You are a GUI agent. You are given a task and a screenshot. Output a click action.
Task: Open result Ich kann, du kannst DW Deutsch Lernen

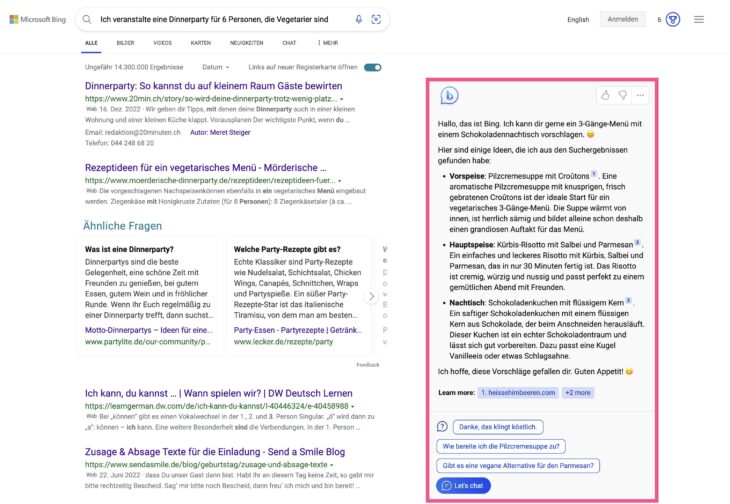(218, 393)
